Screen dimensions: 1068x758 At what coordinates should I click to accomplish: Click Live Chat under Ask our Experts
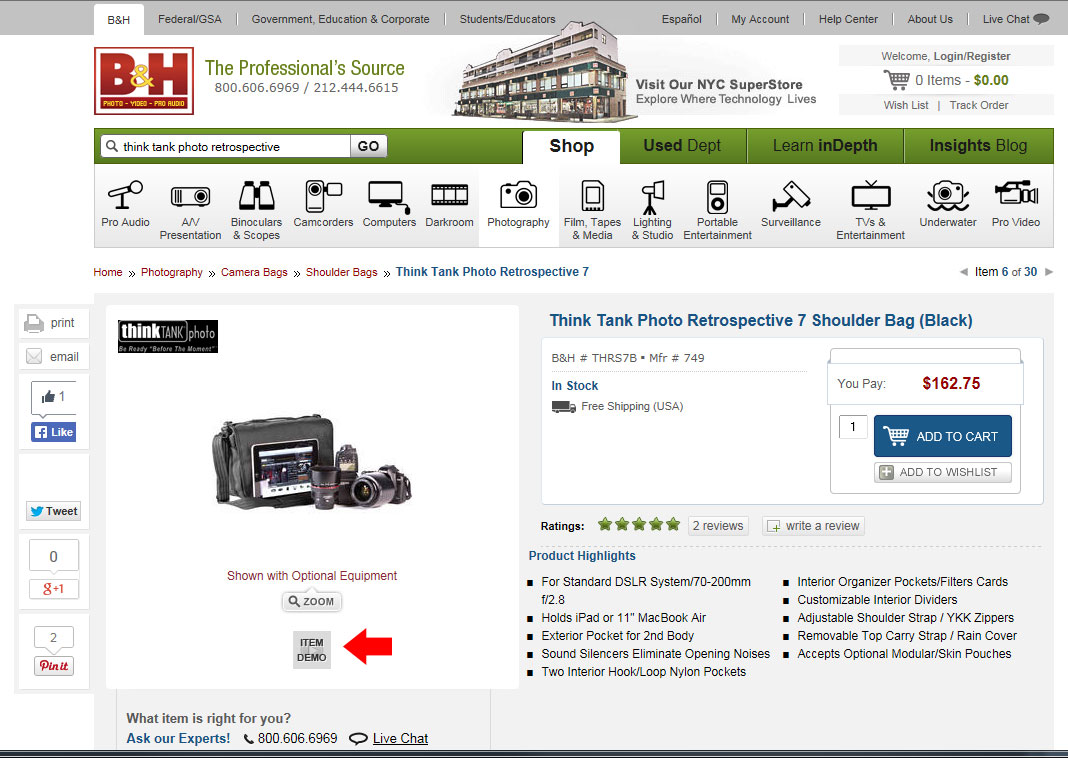tap(400, 738)
